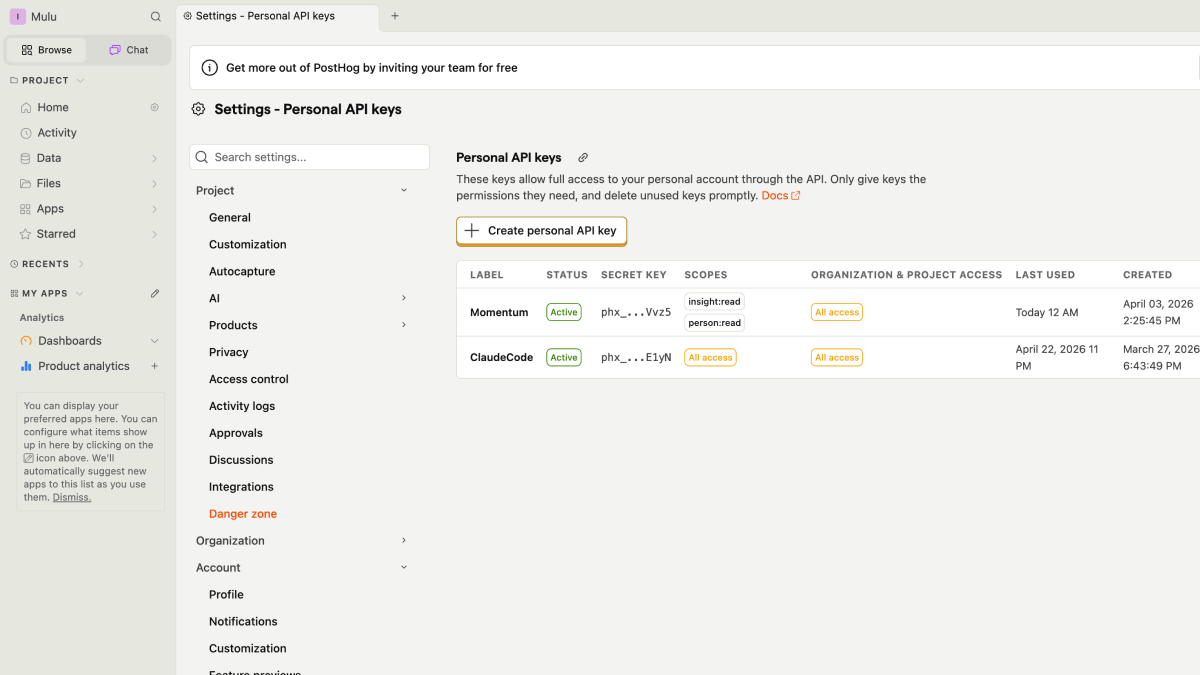
Task: Click the edit pencil icon in My Apps
Action: pyautogui.click(x=155, y=294)
